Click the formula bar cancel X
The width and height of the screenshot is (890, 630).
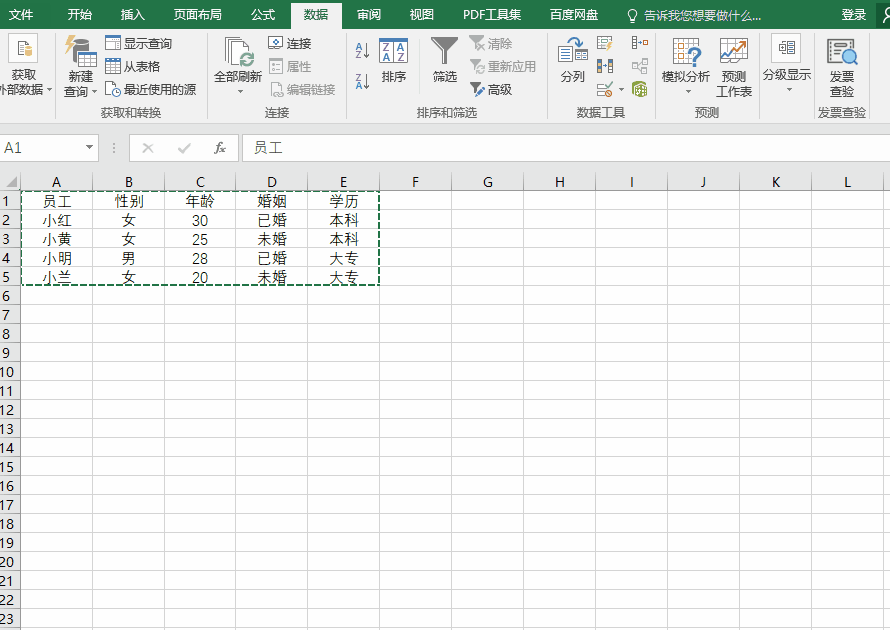pyautogui.click(x=148, y=148)
